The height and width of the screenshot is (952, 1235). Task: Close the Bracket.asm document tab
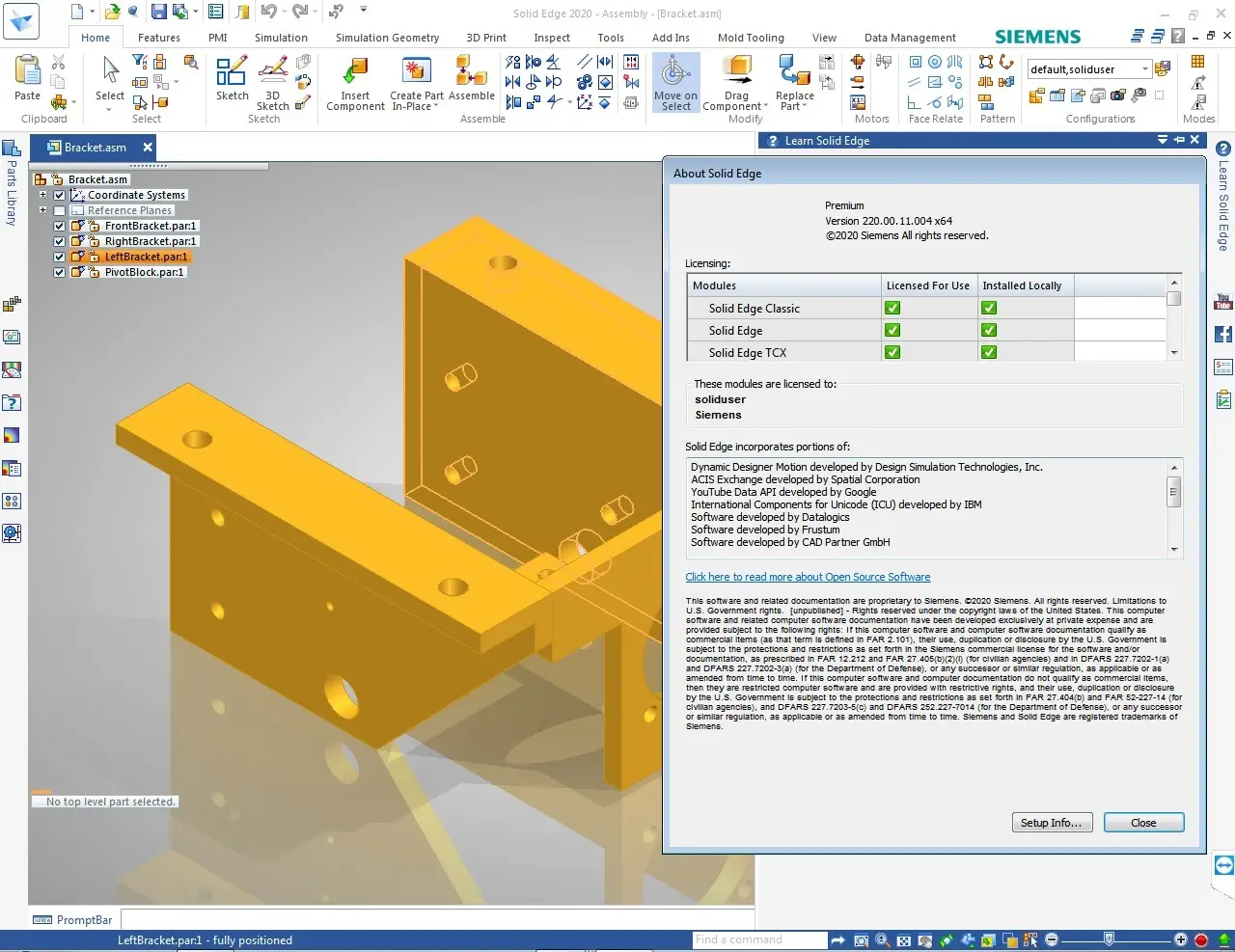pos(148,148)
